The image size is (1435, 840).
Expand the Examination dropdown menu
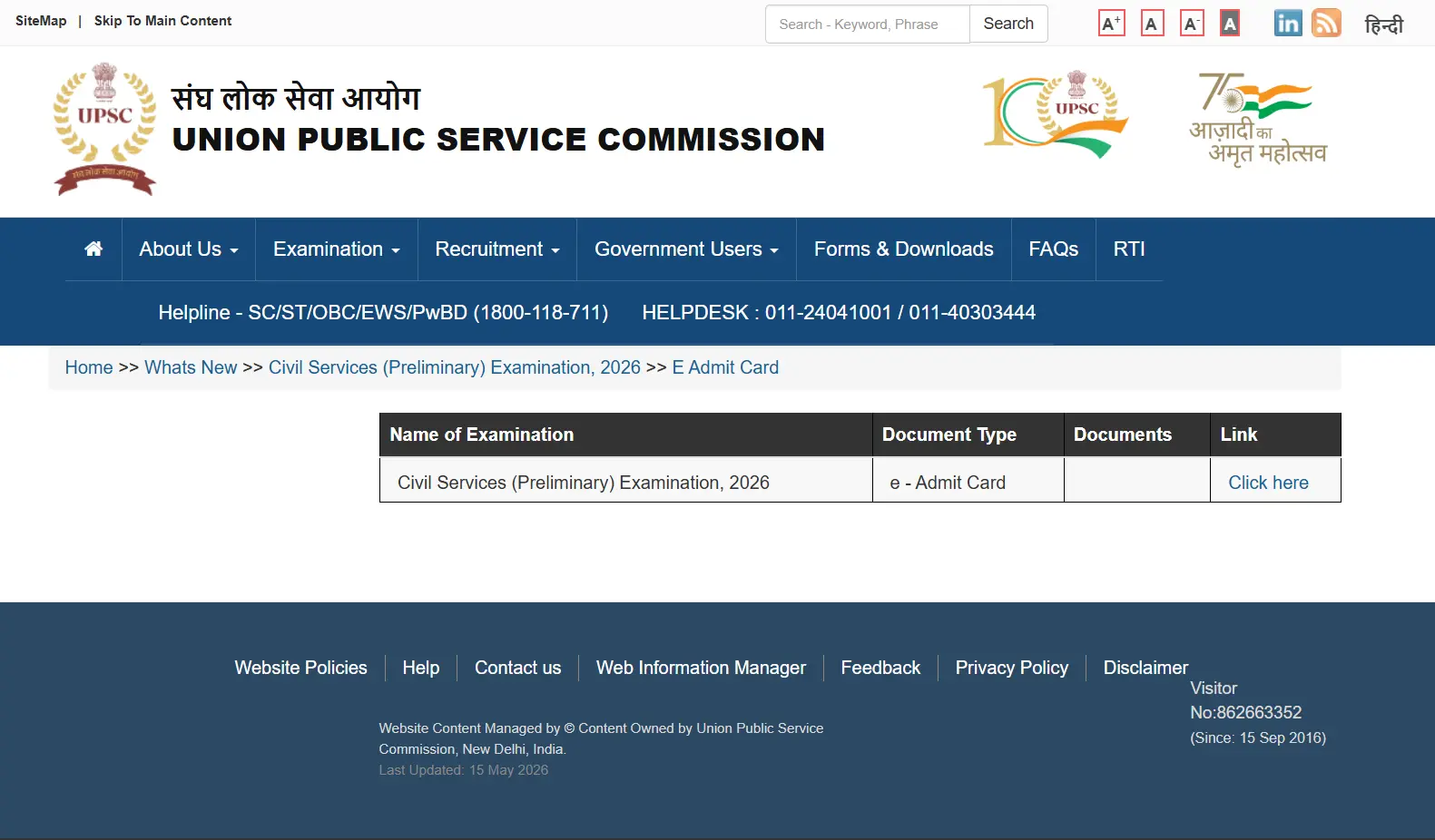(337, 249)
